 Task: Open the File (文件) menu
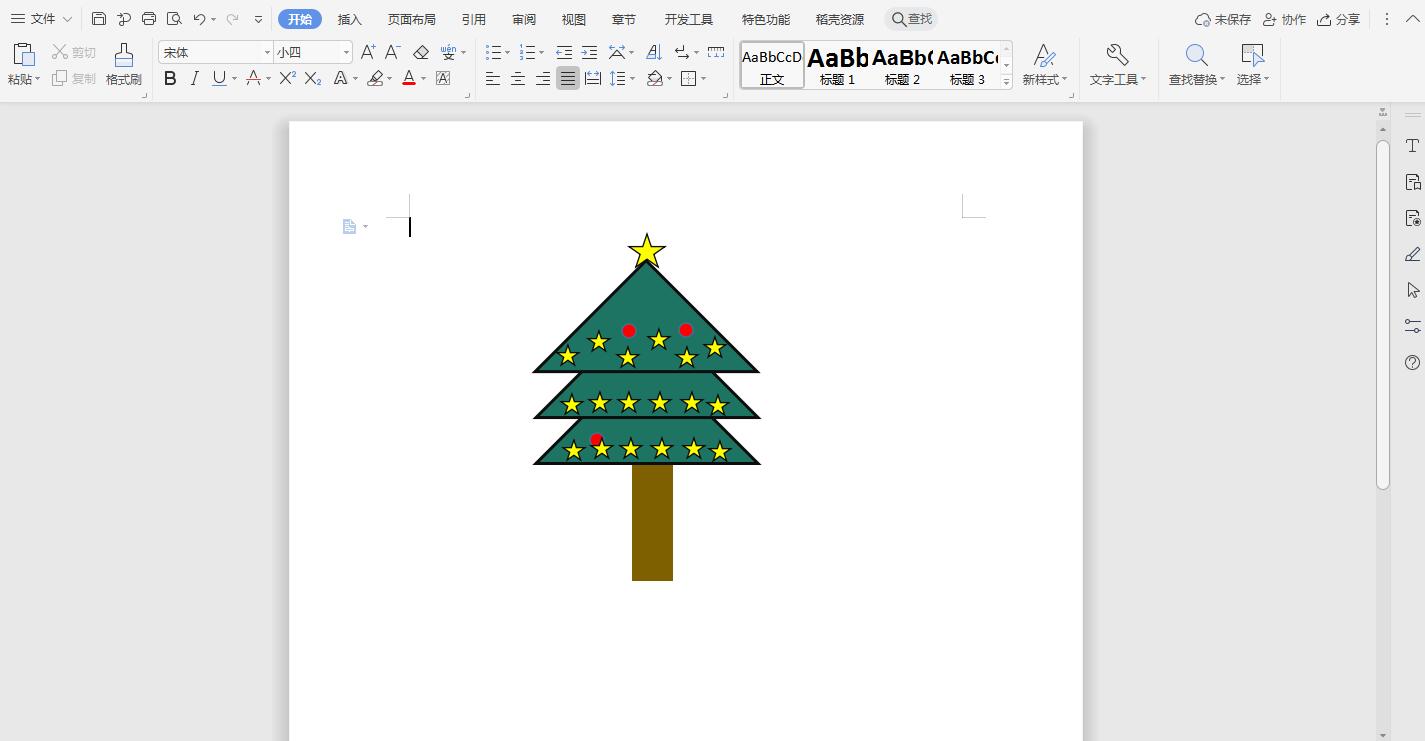click(41, 19)
